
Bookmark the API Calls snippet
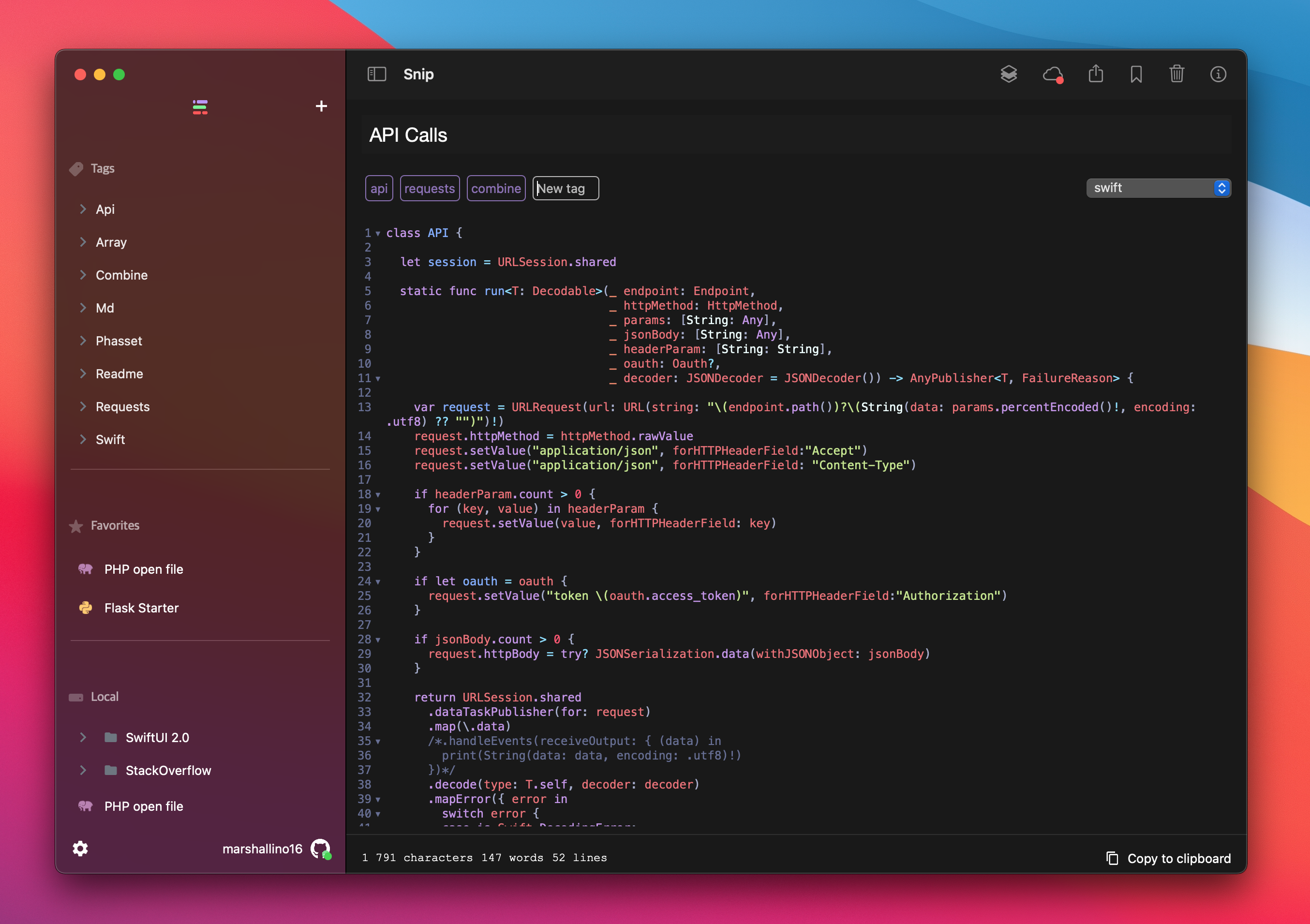click(1136, 74)
